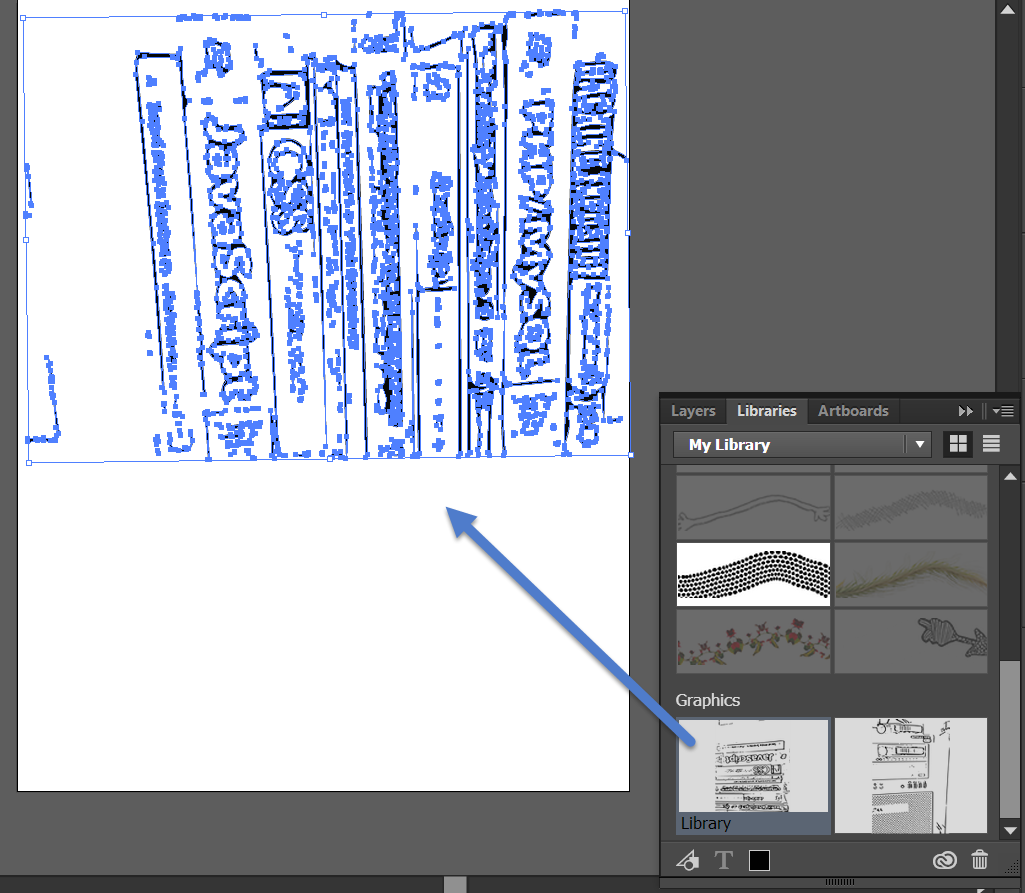Switch library to grid icon view
This screenshot has height=893, width=1025.
pos(958,444)
